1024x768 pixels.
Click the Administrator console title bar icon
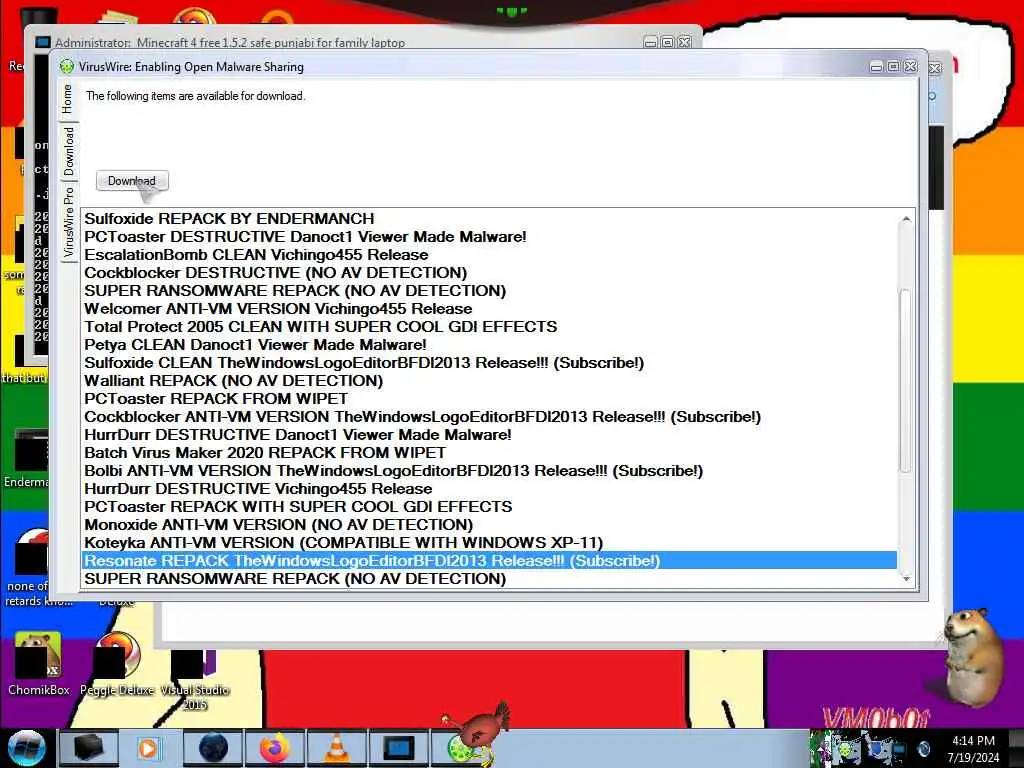tap(43, 42)
